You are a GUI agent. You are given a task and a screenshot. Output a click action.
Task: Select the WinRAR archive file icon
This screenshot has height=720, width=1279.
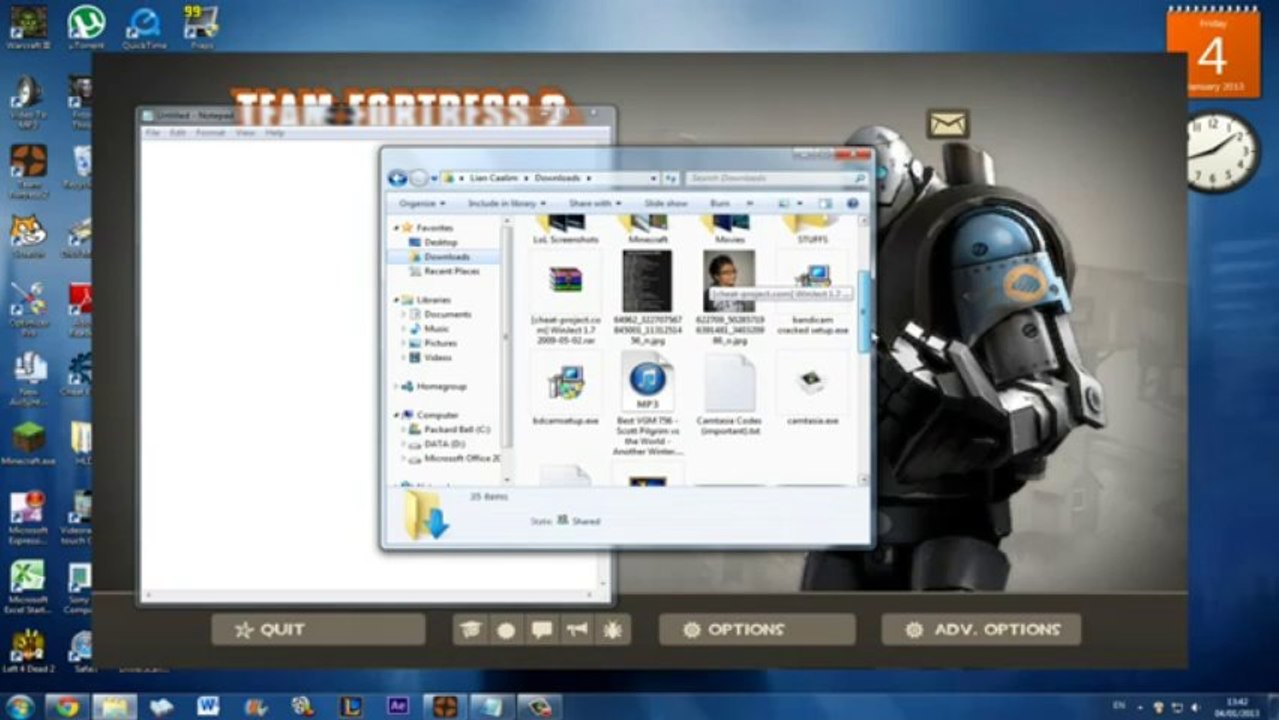pos(565,280)
